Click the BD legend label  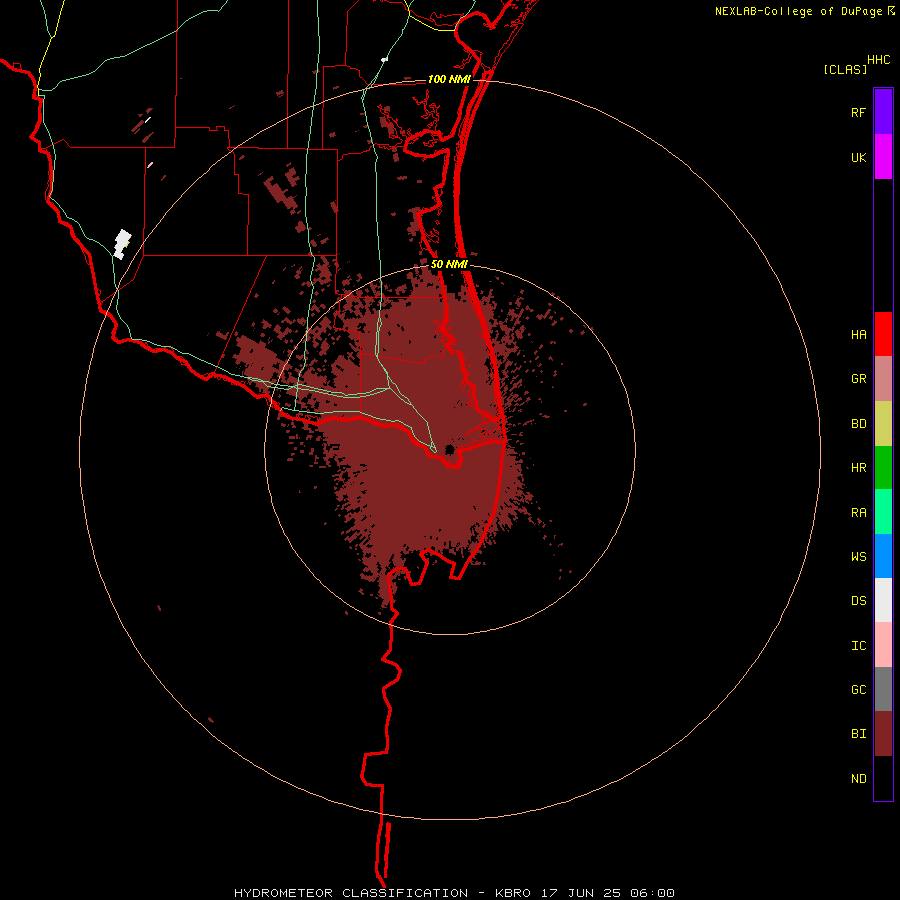(858, 424)
